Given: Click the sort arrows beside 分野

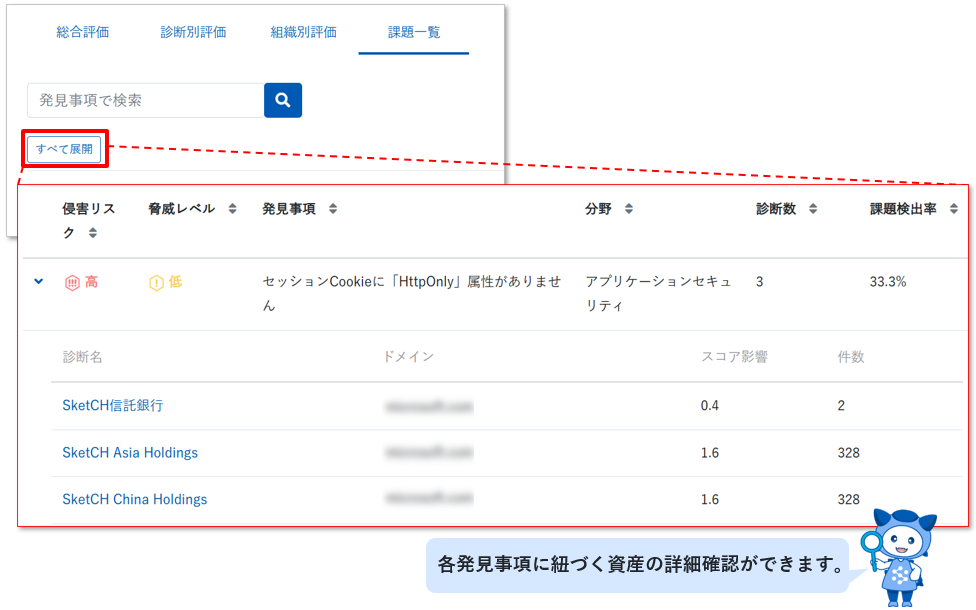Looking at the screenshot, I should [x=629, y=209].
